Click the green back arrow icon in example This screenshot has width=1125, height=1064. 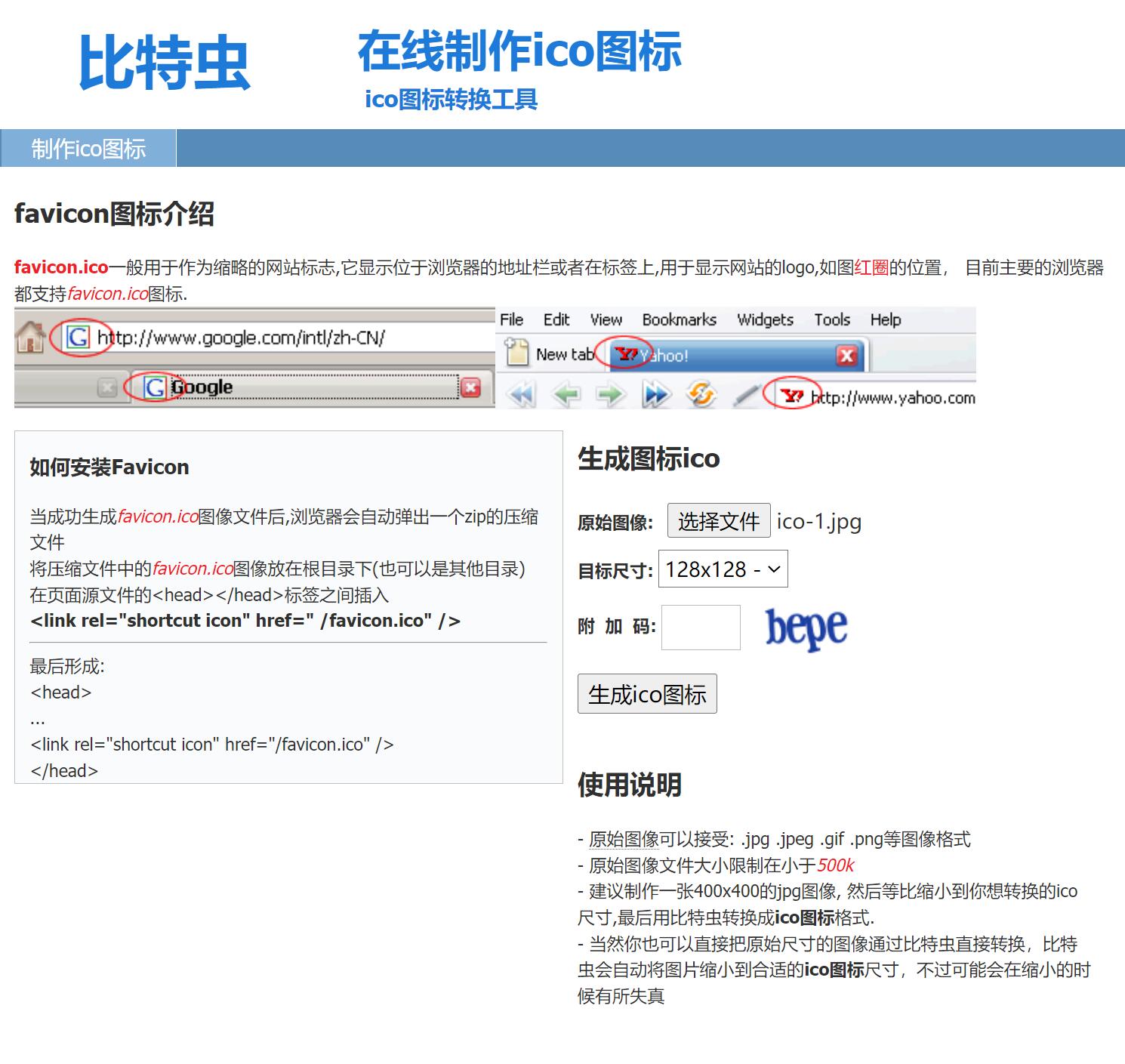point(566,394)
